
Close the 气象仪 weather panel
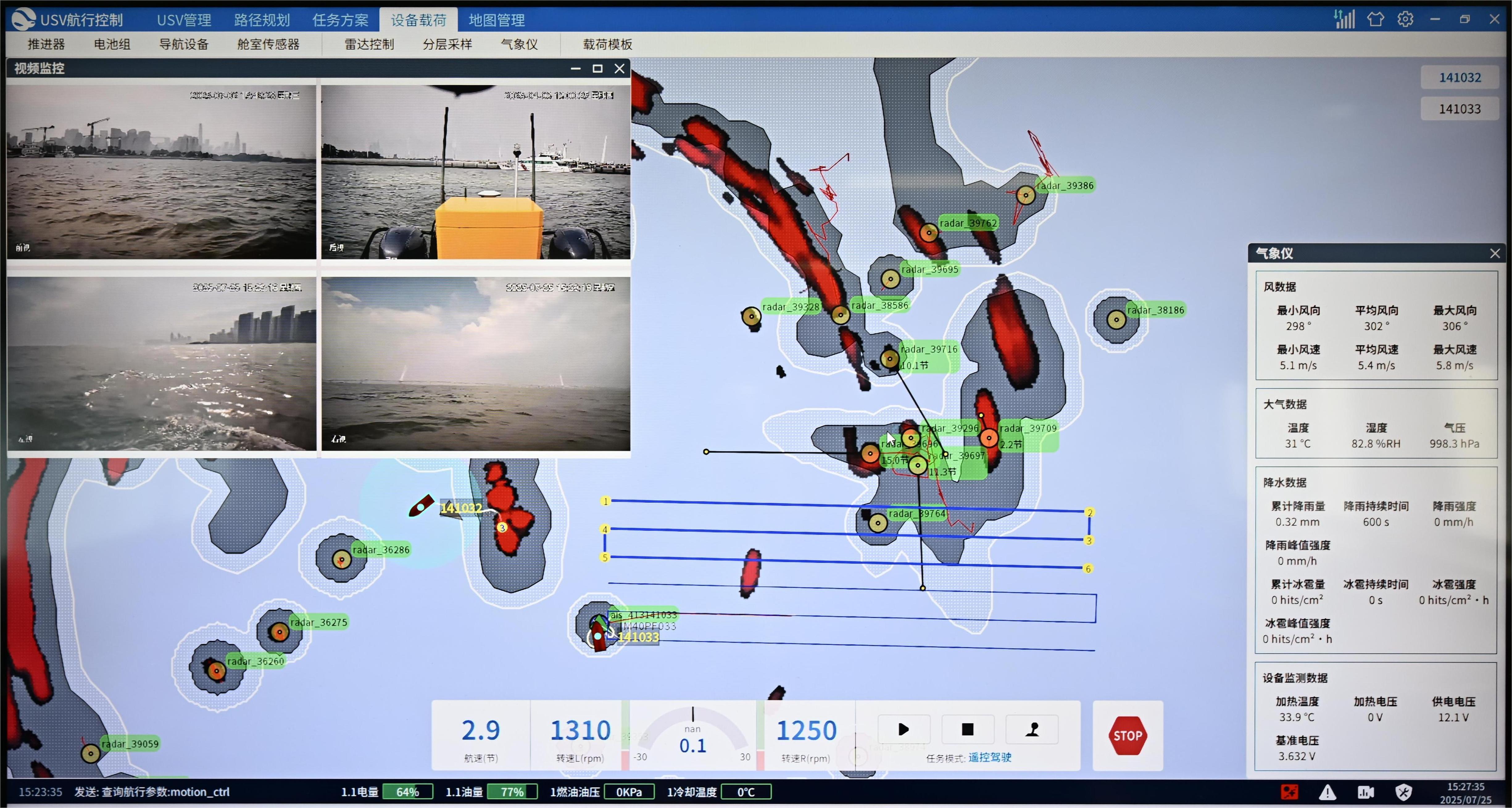click(x=1494, y=253)
